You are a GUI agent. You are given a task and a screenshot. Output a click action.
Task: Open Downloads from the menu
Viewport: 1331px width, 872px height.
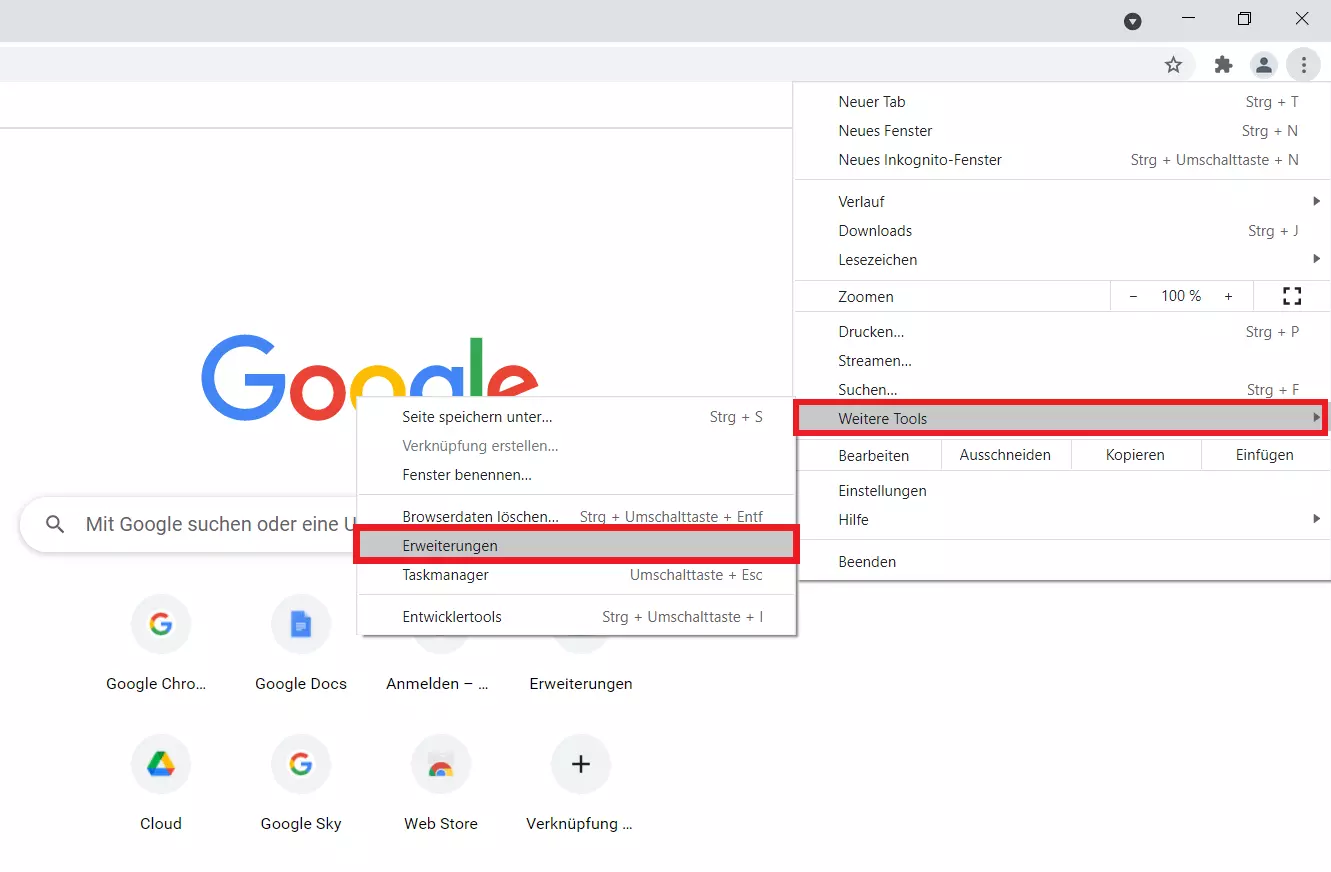pos(1062,231)
